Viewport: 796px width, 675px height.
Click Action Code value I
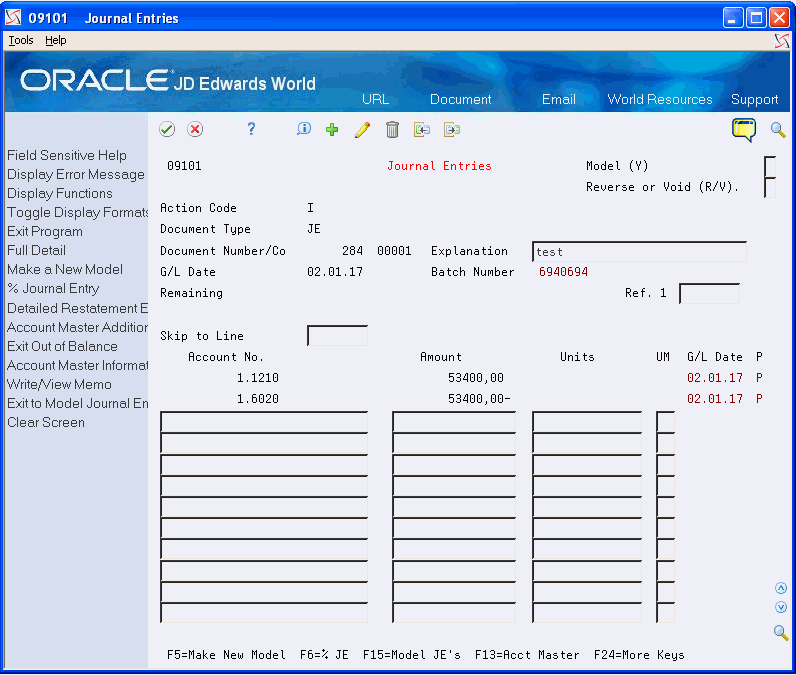[310, 208]
